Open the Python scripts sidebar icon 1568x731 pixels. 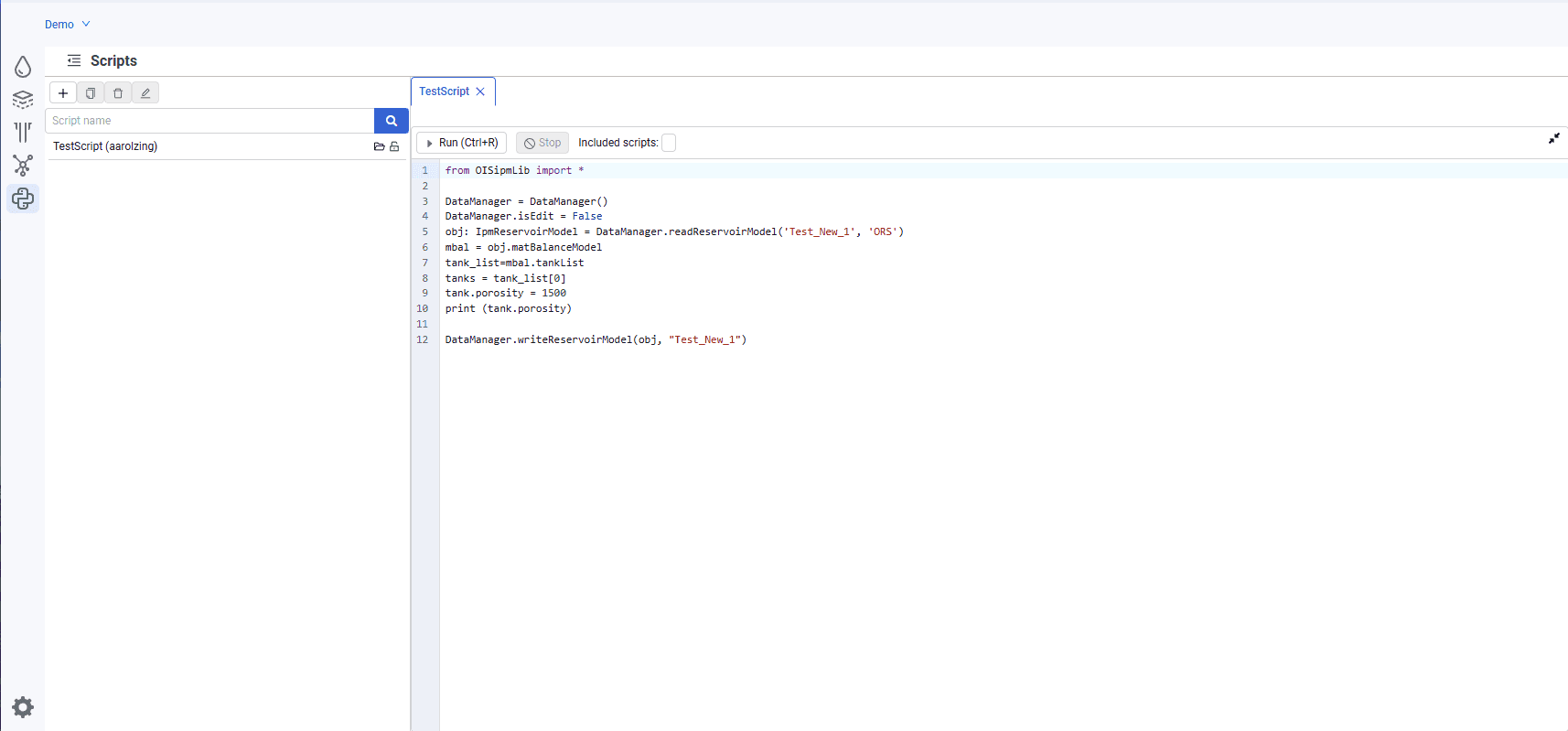[23, 199]
